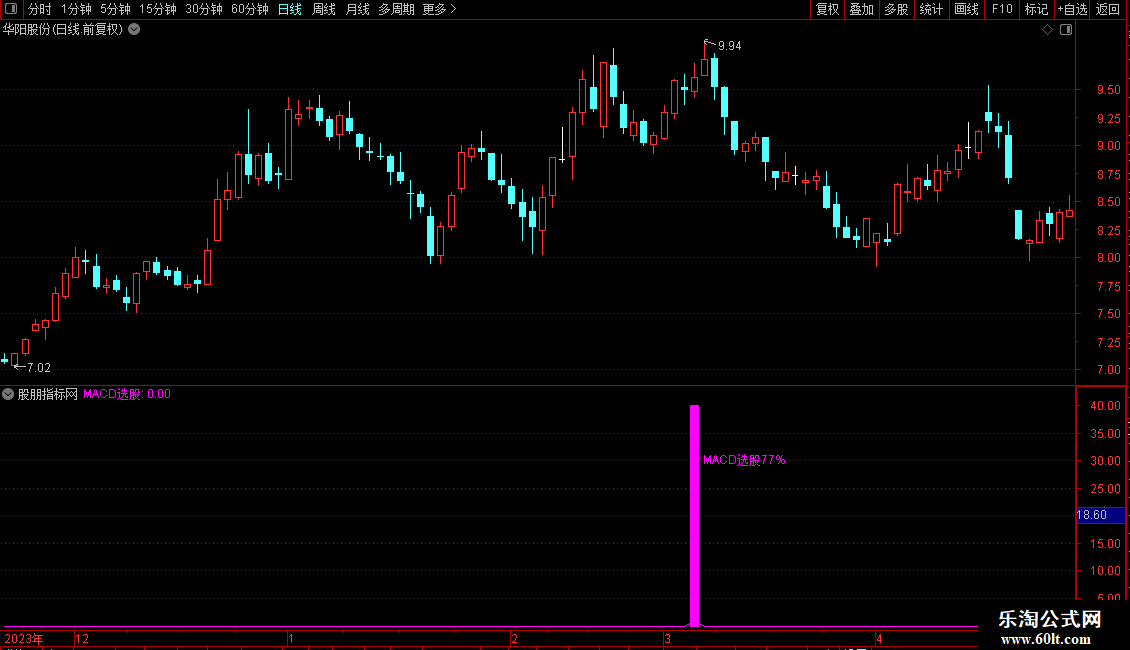This screenshot has height=650, width=1130.
Task: Select the 日线 daily tab
Action: (290, 9)
